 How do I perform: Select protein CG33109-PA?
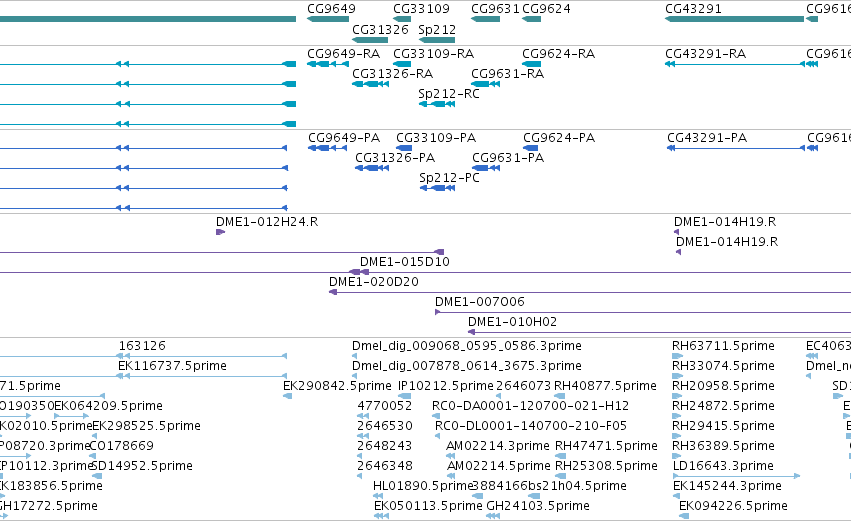pyautogui.click(x=436, y=138)
